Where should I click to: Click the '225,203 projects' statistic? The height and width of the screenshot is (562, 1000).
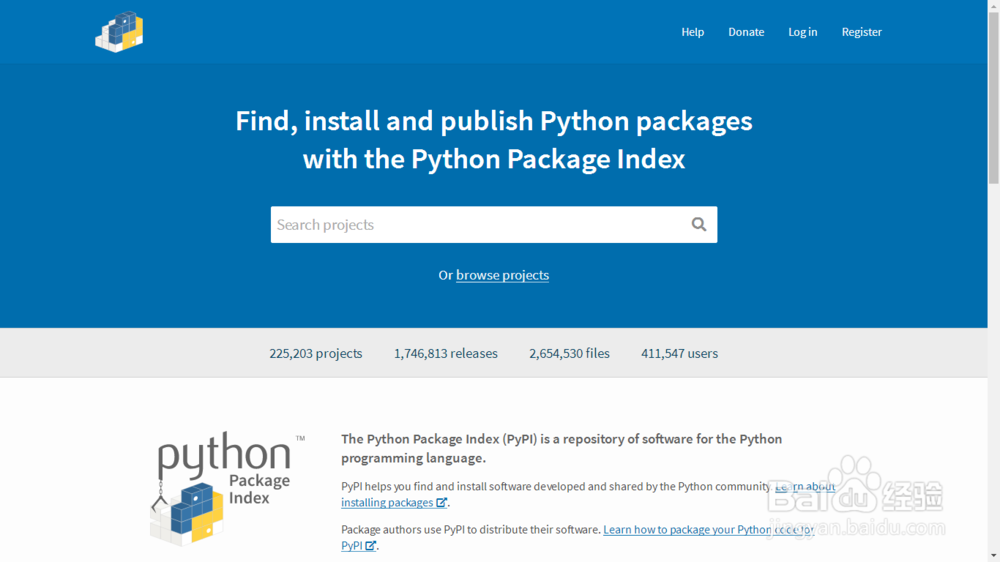(x=316, y=353)
